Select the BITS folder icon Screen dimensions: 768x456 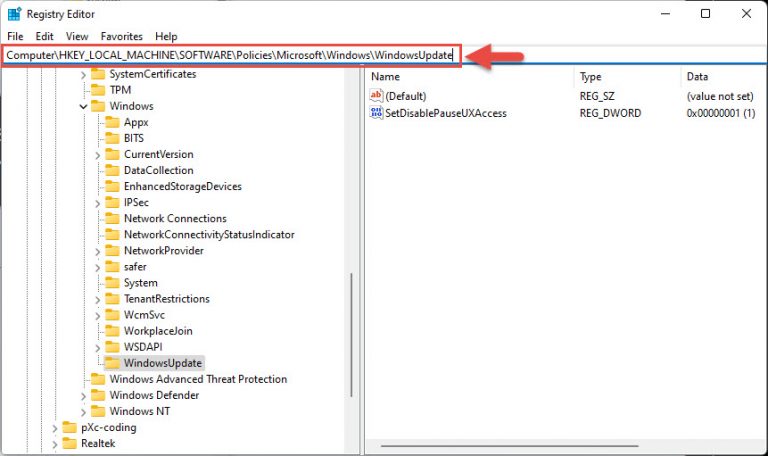(113, 138)
